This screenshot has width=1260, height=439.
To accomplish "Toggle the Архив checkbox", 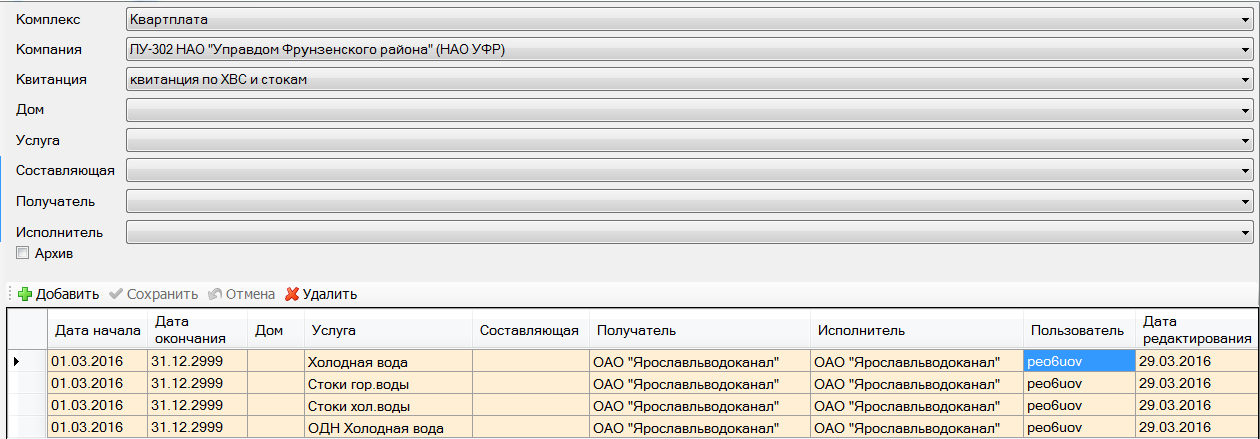I will click(22, 254).
